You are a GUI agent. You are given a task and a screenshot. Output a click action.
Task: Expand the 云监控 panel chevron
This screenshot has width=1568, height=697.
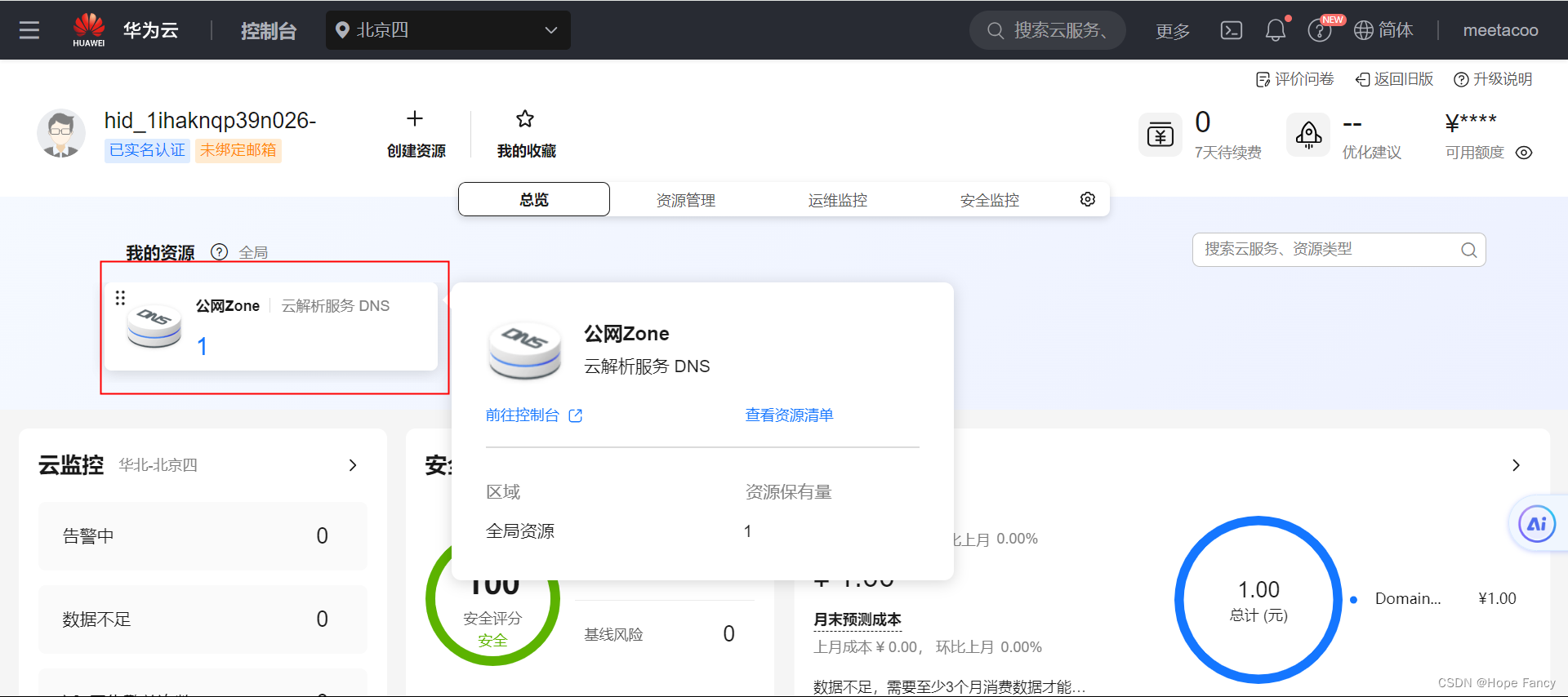[353, 465]
